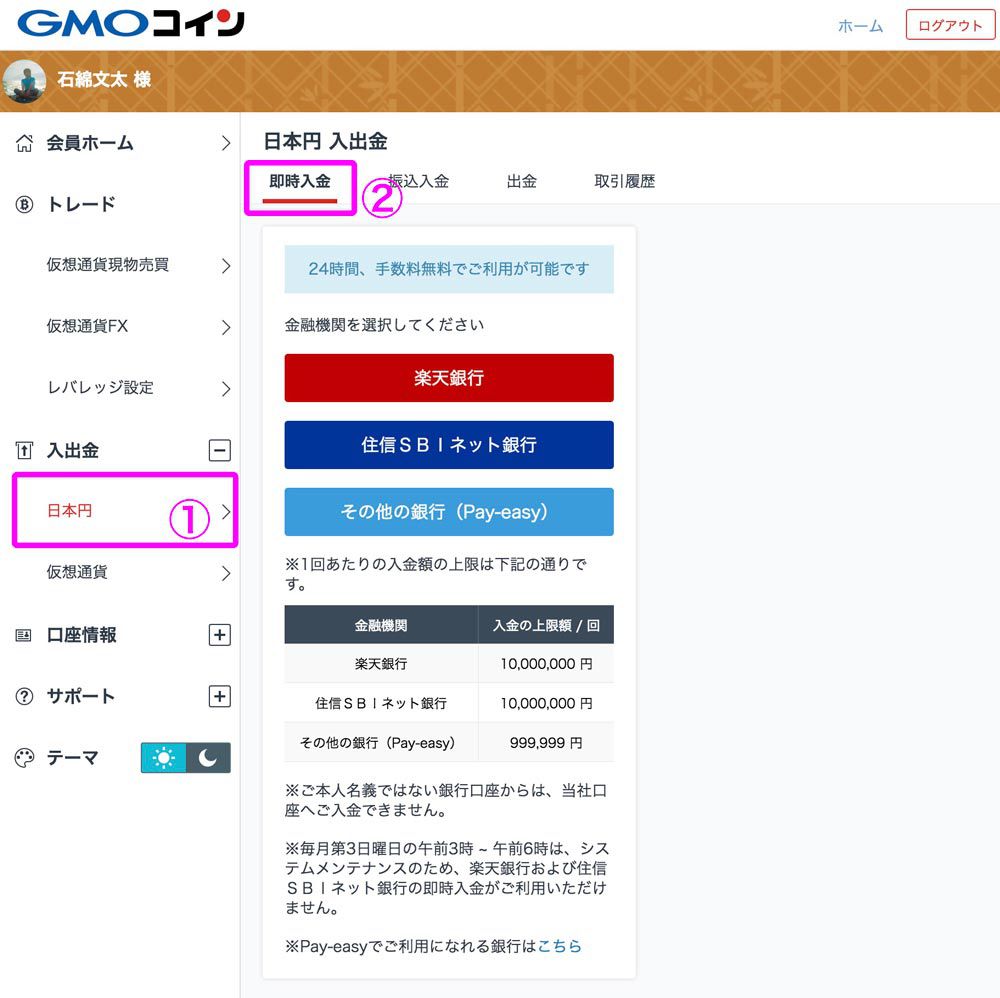1000x998 pixels.
Task: Click the 999,999 円 limit cell
Action: [x=546, y=743]
